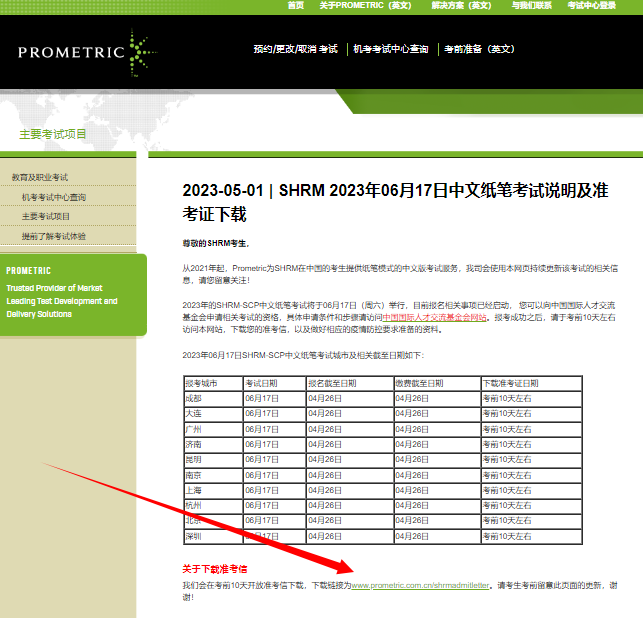
Task: Click the Prometric logo
Action: 87,52
